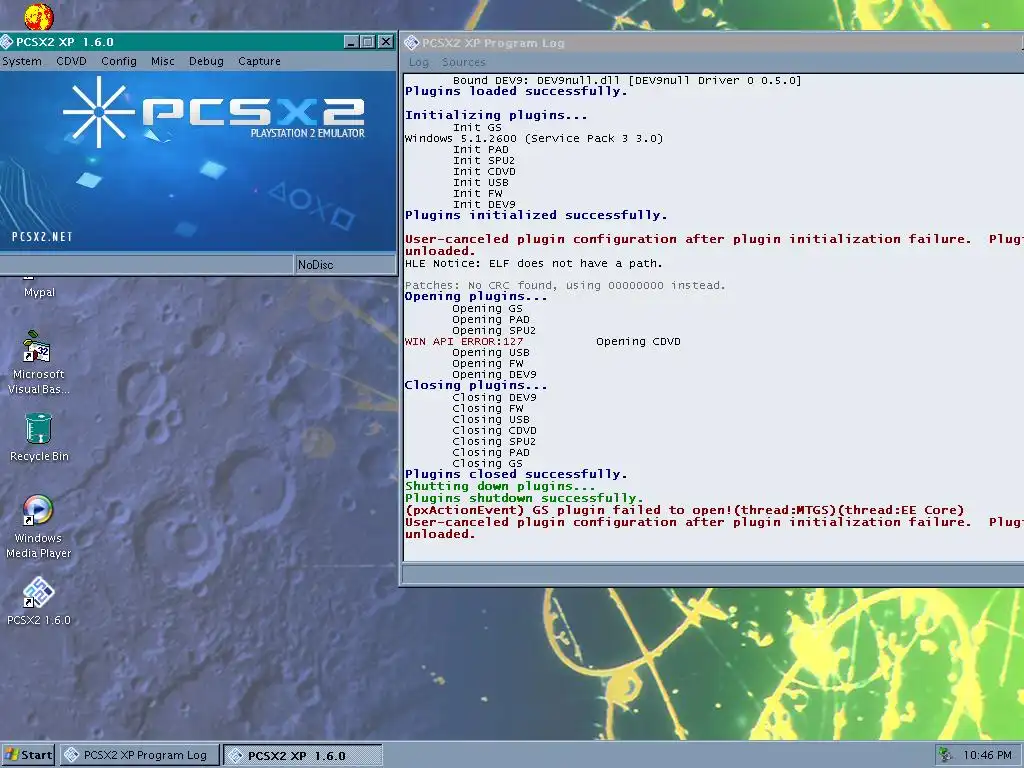Click the NoDisc status bar field
The height and width of the screenshot is (768, 1024).
pyautogui.click(x=345, y=264)
